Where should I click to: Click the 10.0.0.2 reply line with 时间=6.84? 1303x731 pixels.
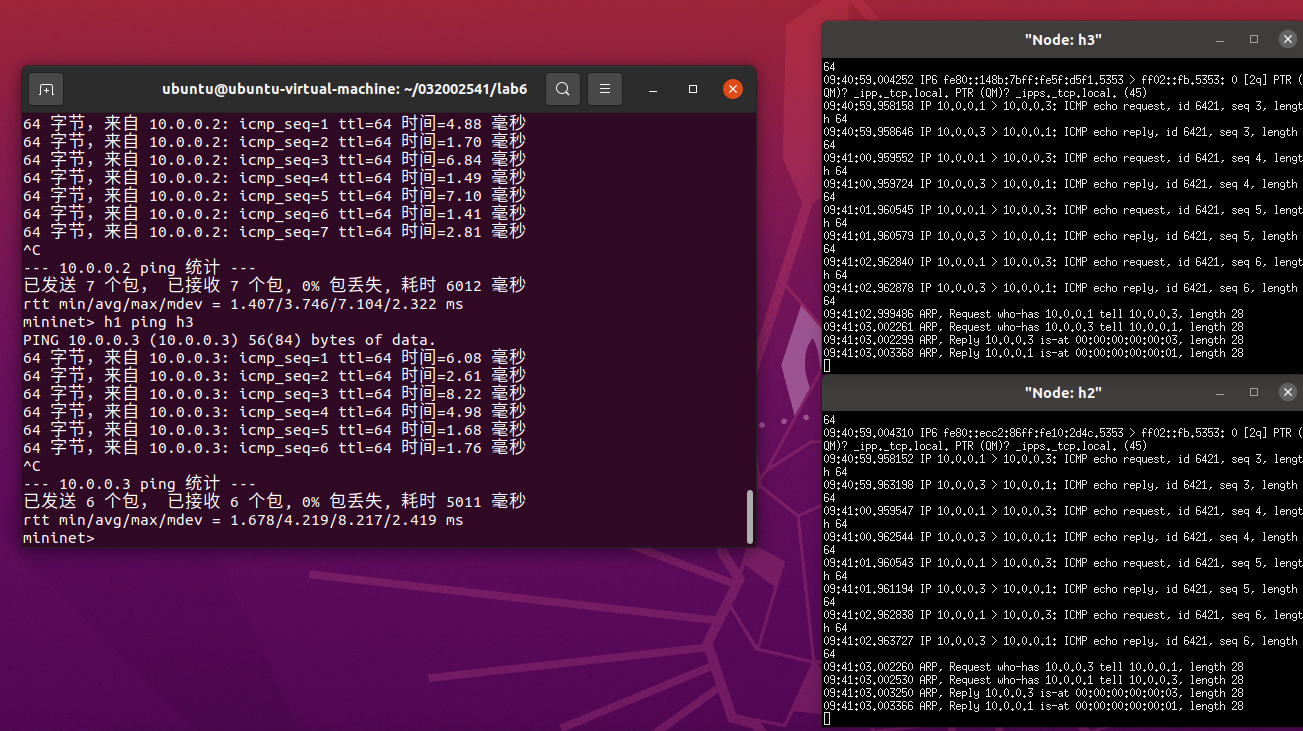point(274,159)
